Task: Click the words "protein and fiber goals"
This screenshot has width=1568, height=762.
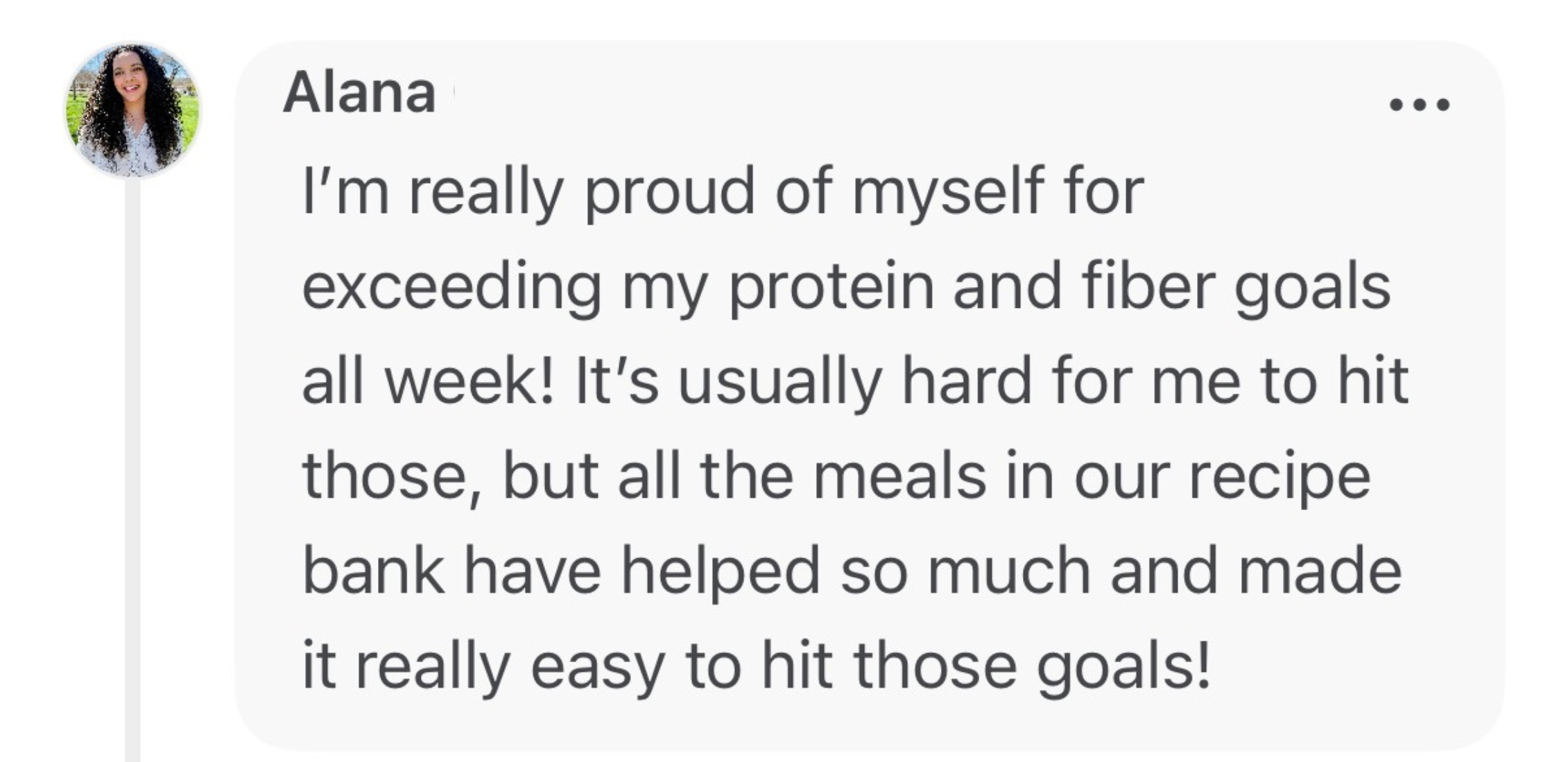Action: [x=1060, y=288]
